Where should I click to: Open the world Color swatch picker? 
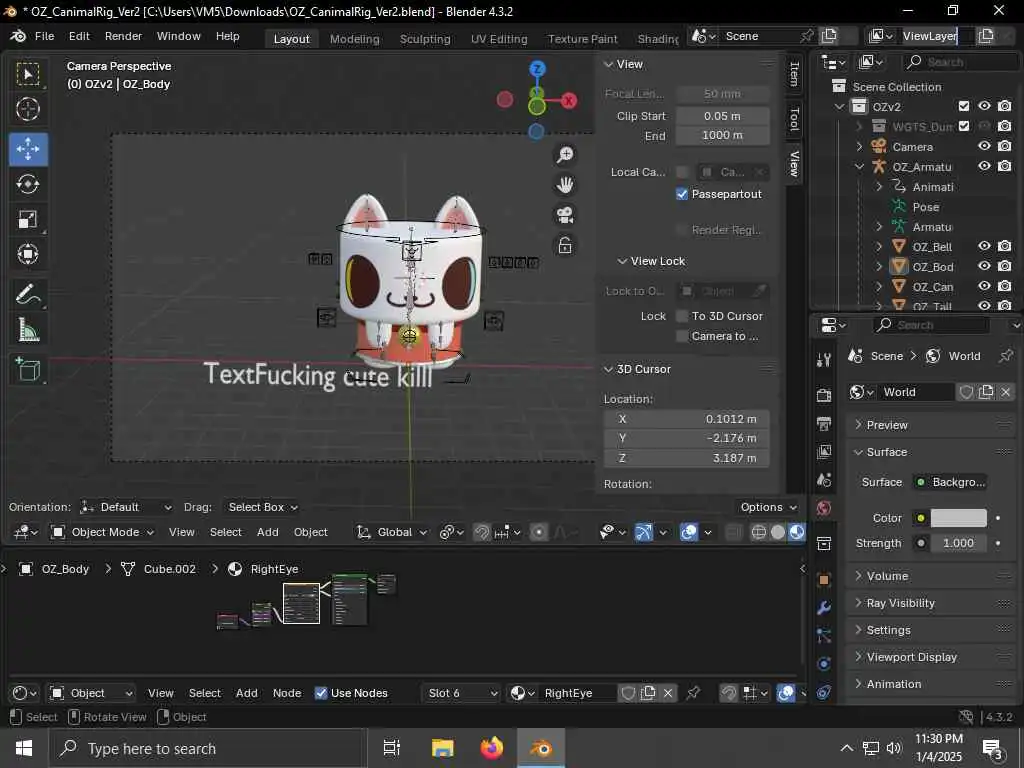[958, 518]
